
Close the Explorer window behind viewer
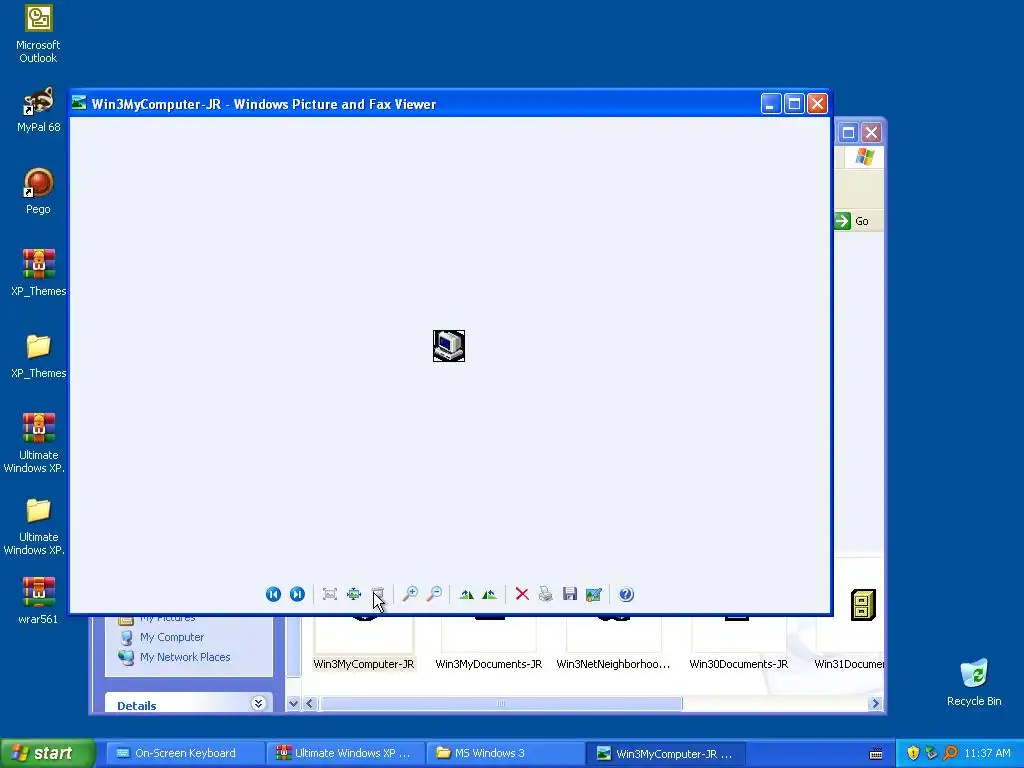point(871,133)
